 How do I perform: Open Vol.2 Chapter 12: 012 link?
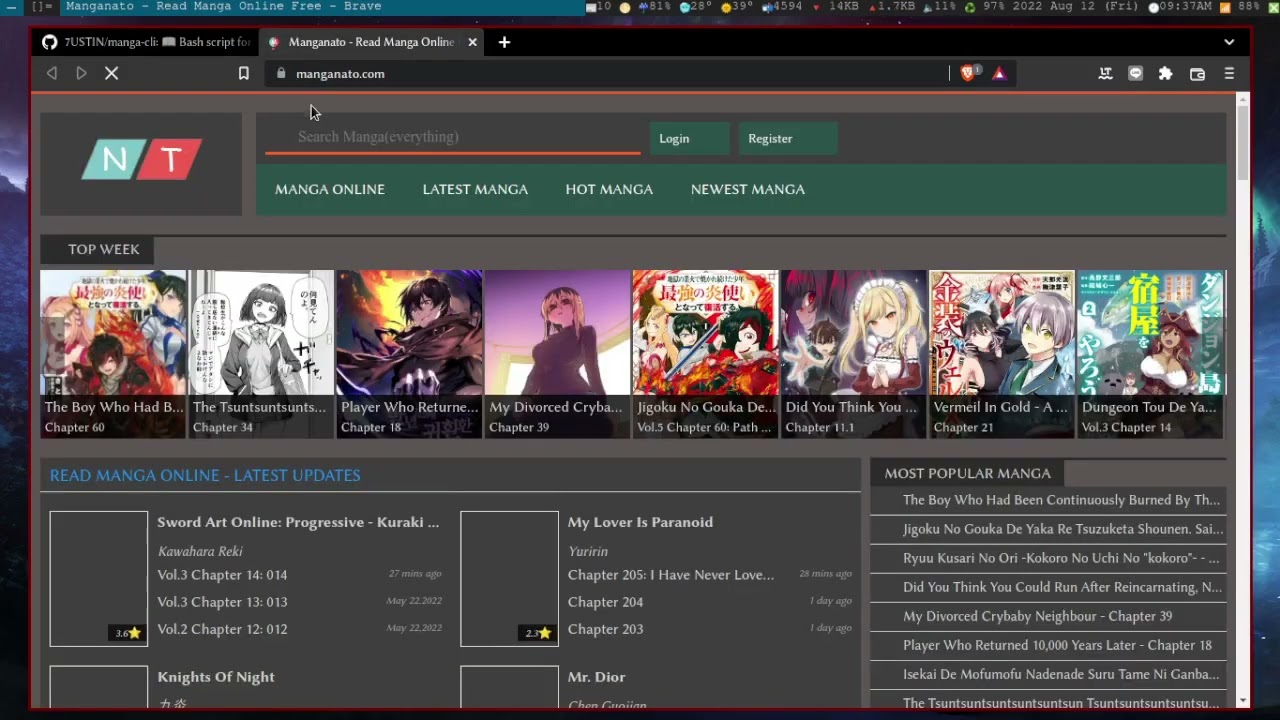click(x=222, y=629)
